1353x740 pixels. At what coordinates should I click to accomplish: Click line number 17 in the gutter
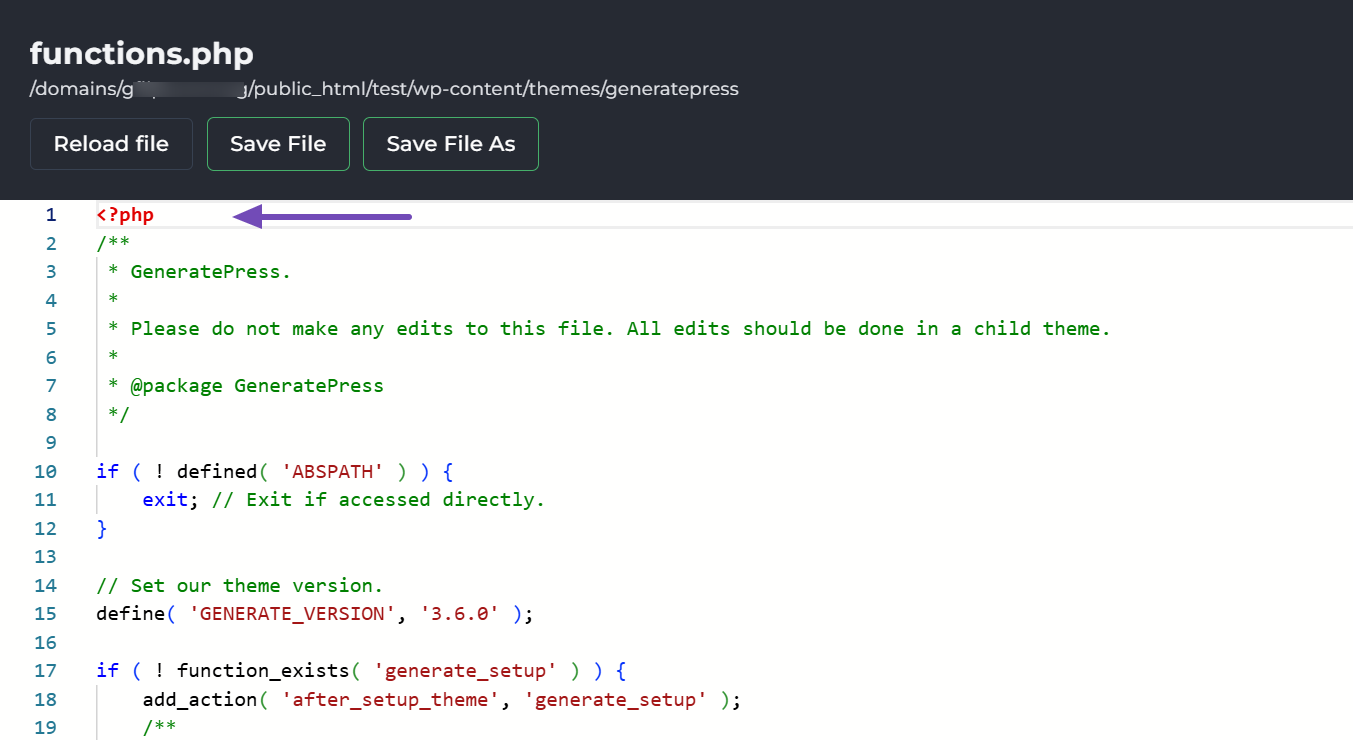pos(46,671)
